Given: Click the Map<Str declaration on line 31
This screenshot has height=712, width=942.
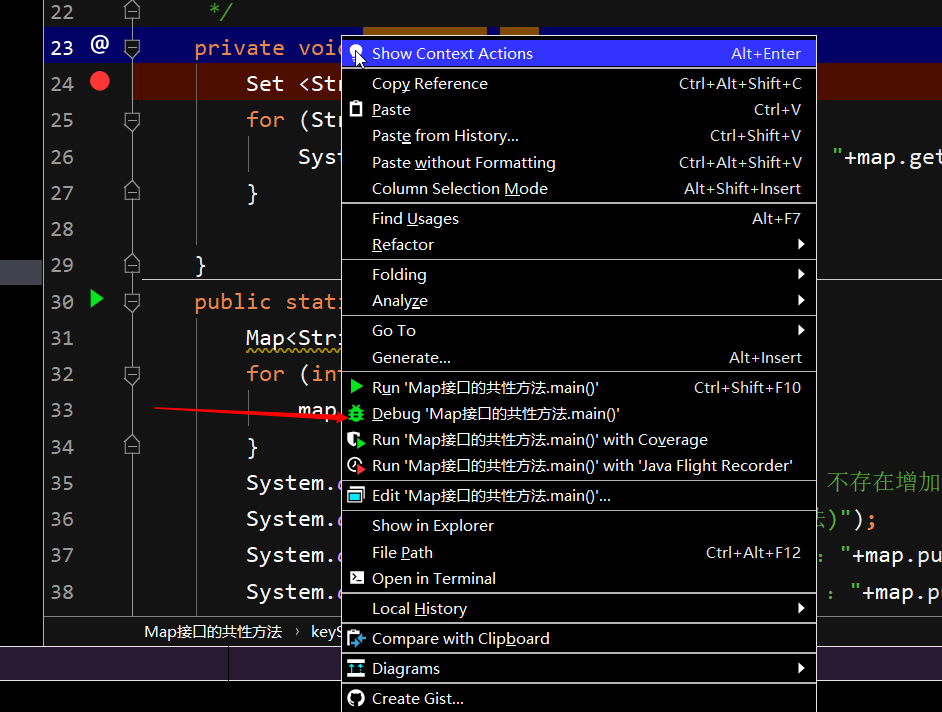Looking at the screenshot, I should [293, 338].
